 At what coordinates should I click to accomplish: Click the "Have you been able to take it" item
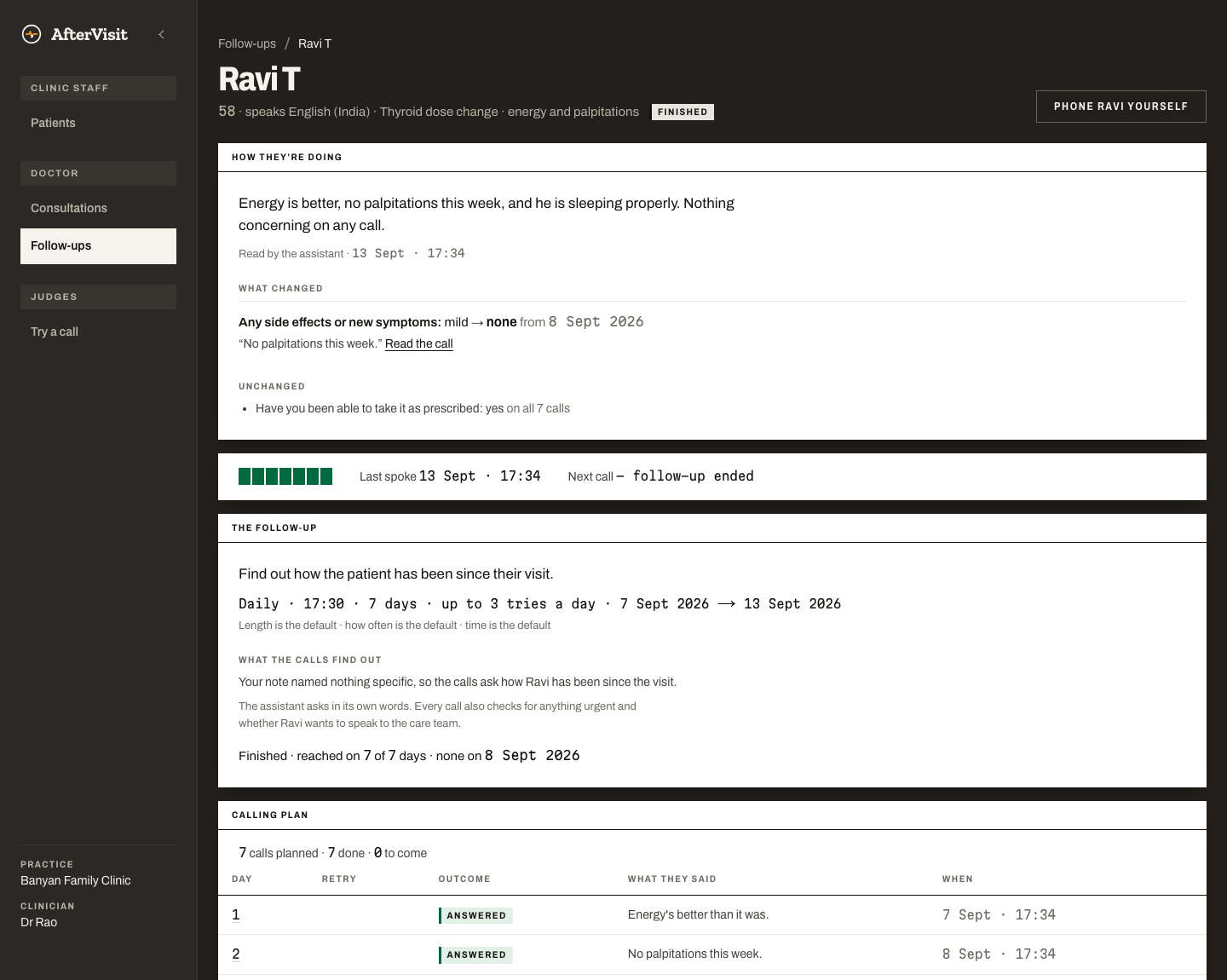pos(412,408)
